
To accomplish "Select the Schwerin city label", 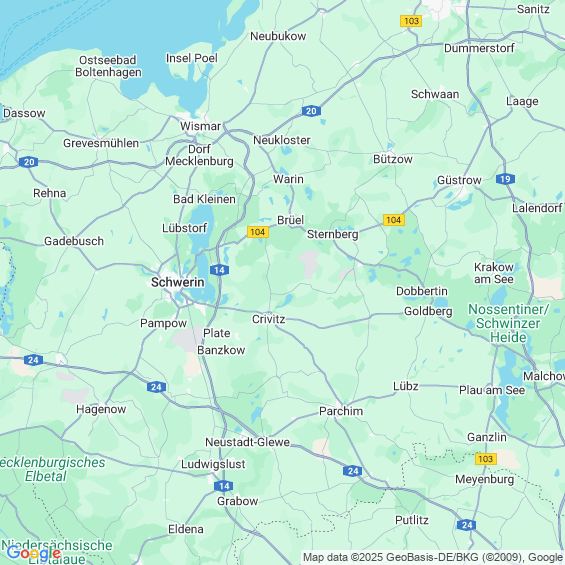I will click(x=178, y=282).
